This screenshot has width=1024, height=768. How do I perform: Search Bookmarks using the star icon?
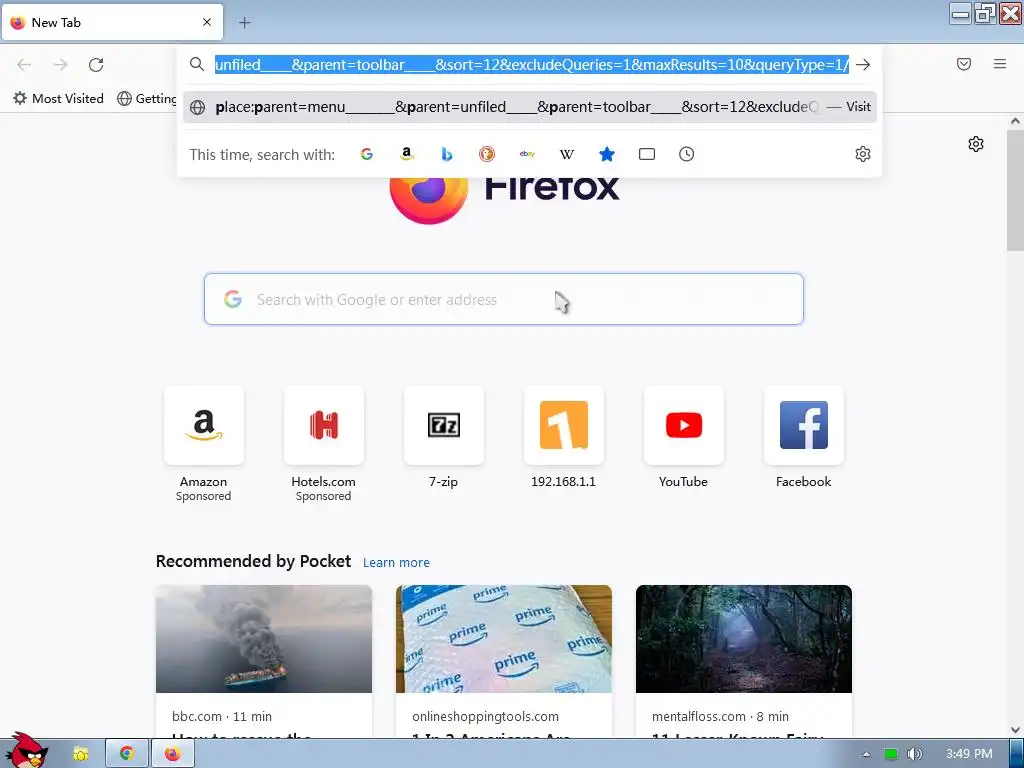click(x=607, y=154)
